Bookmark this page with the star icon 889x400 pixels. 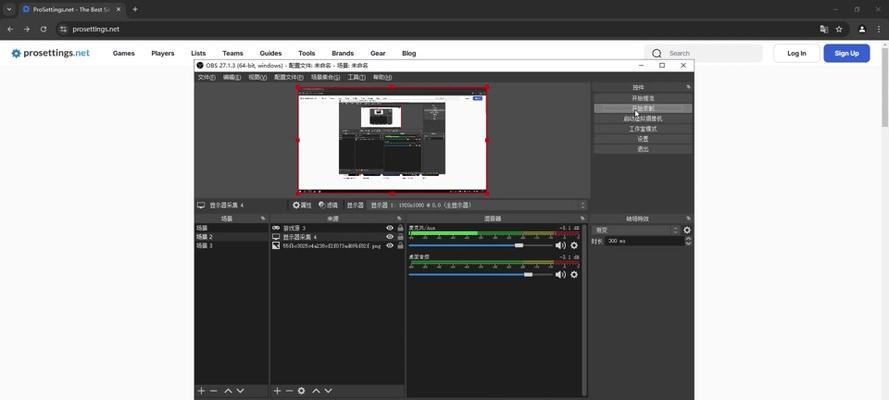(x=839, y=29)
